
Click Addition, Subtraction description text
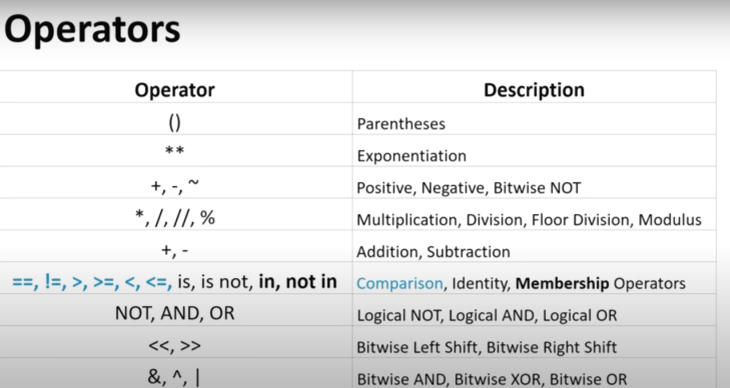pos(433,252)
